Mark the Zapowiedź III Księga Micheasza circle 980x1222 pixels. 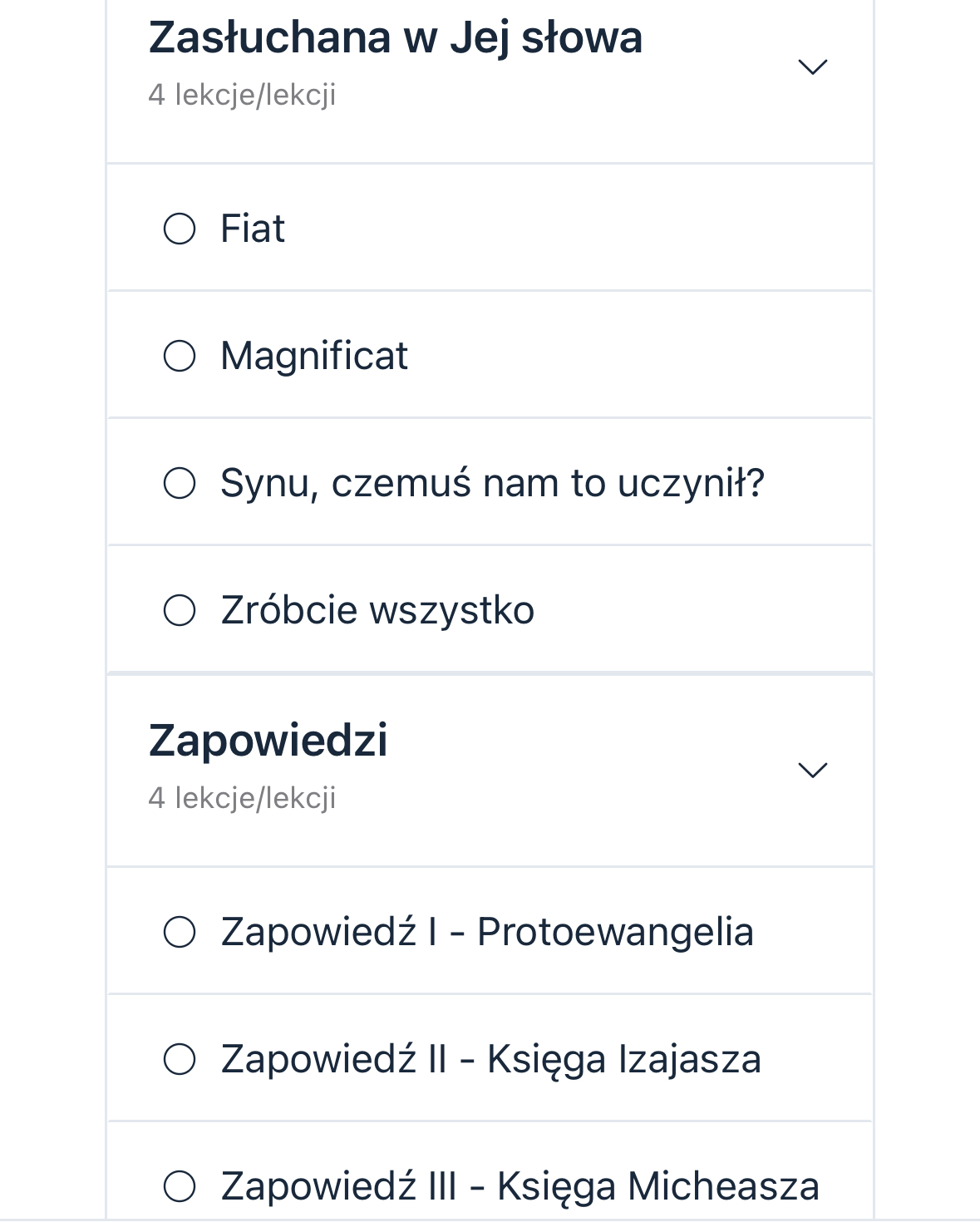180,1186
